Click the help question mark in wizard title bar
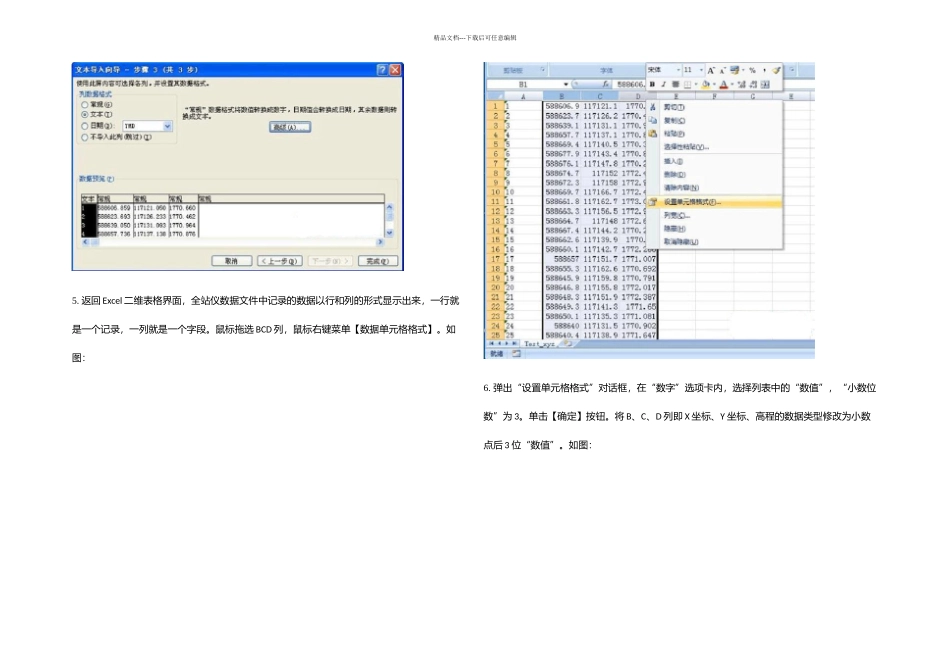Viewport: 950px width, 672px height. (382, 69)
